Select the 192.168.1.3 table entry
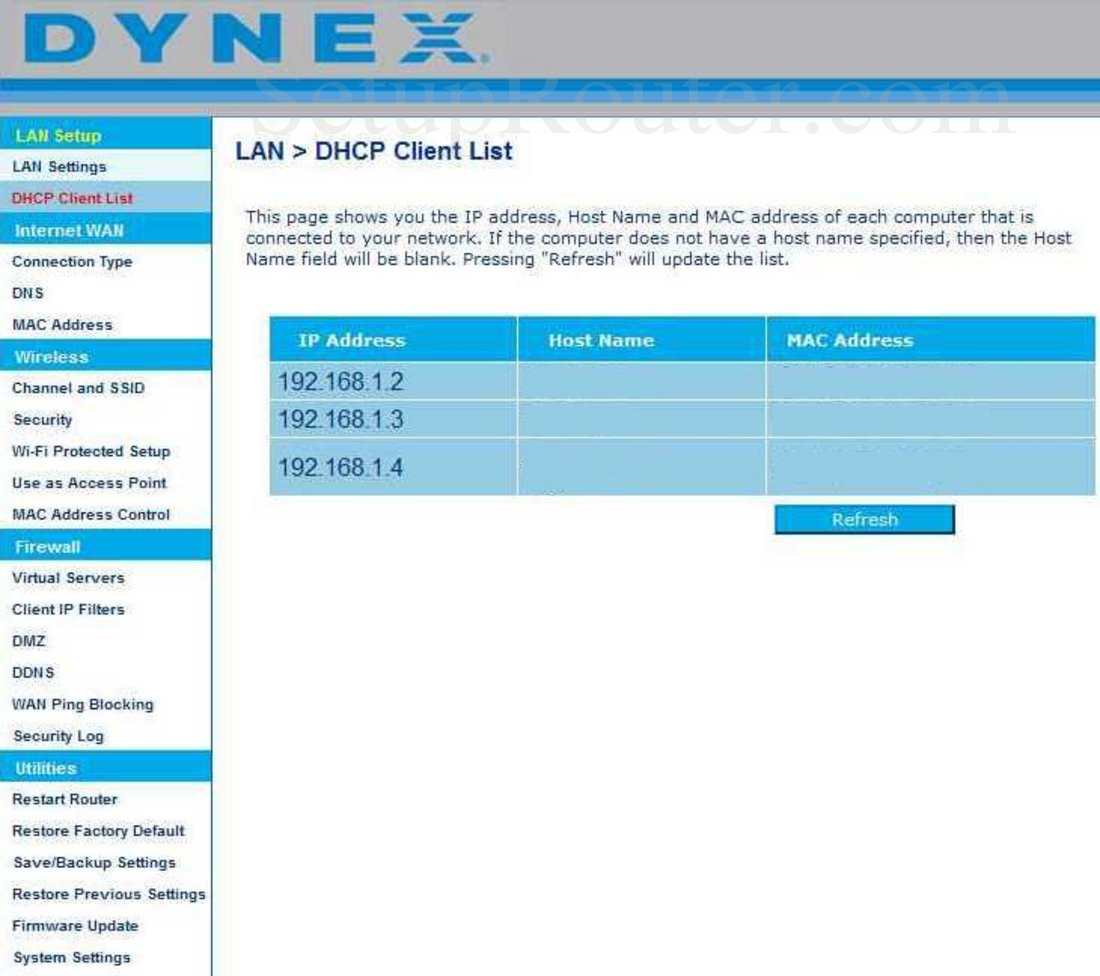1100x976 pixels. [x=341, y=420]
